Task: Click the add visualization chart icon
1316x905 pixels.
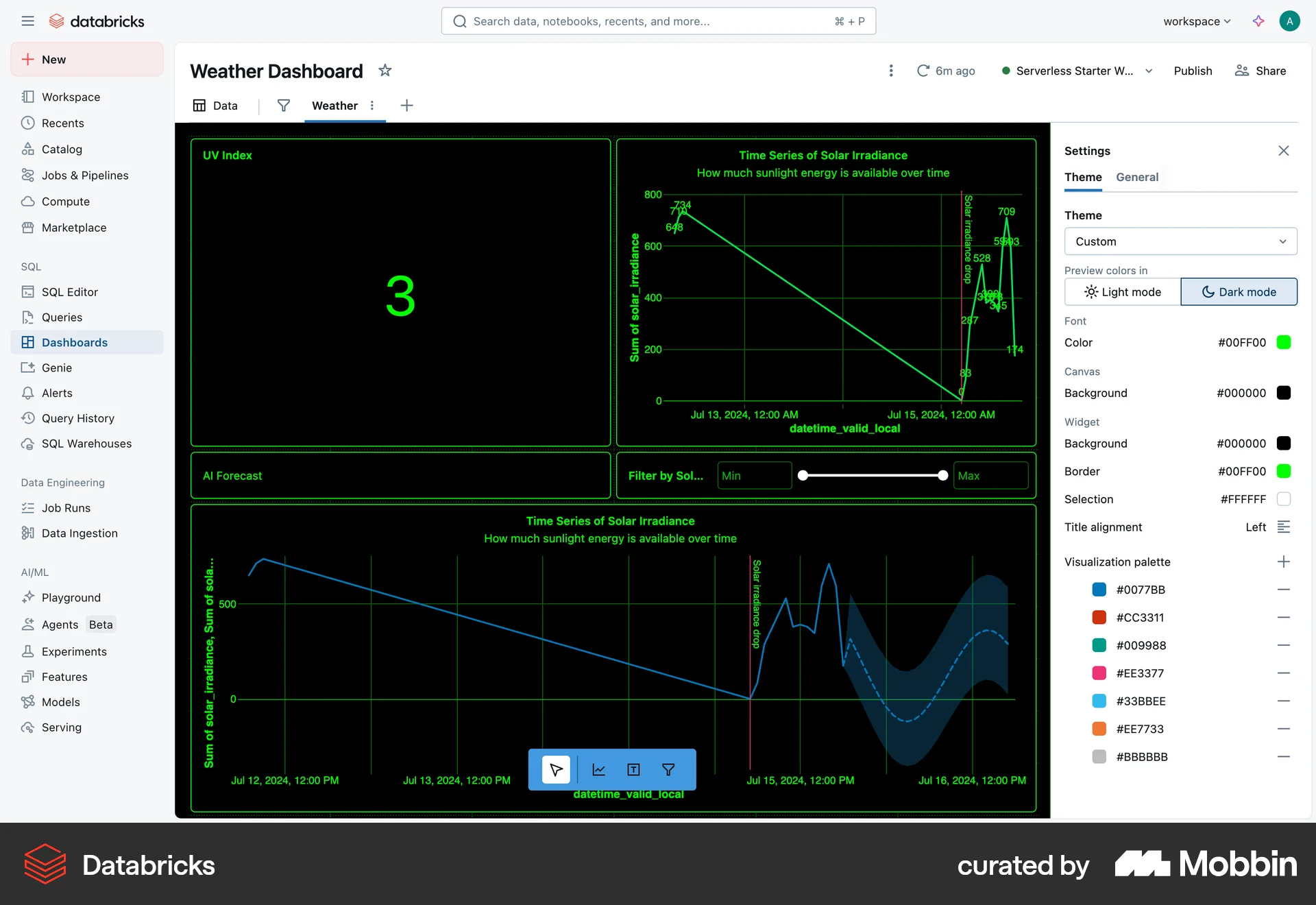Action: [598, 769]
